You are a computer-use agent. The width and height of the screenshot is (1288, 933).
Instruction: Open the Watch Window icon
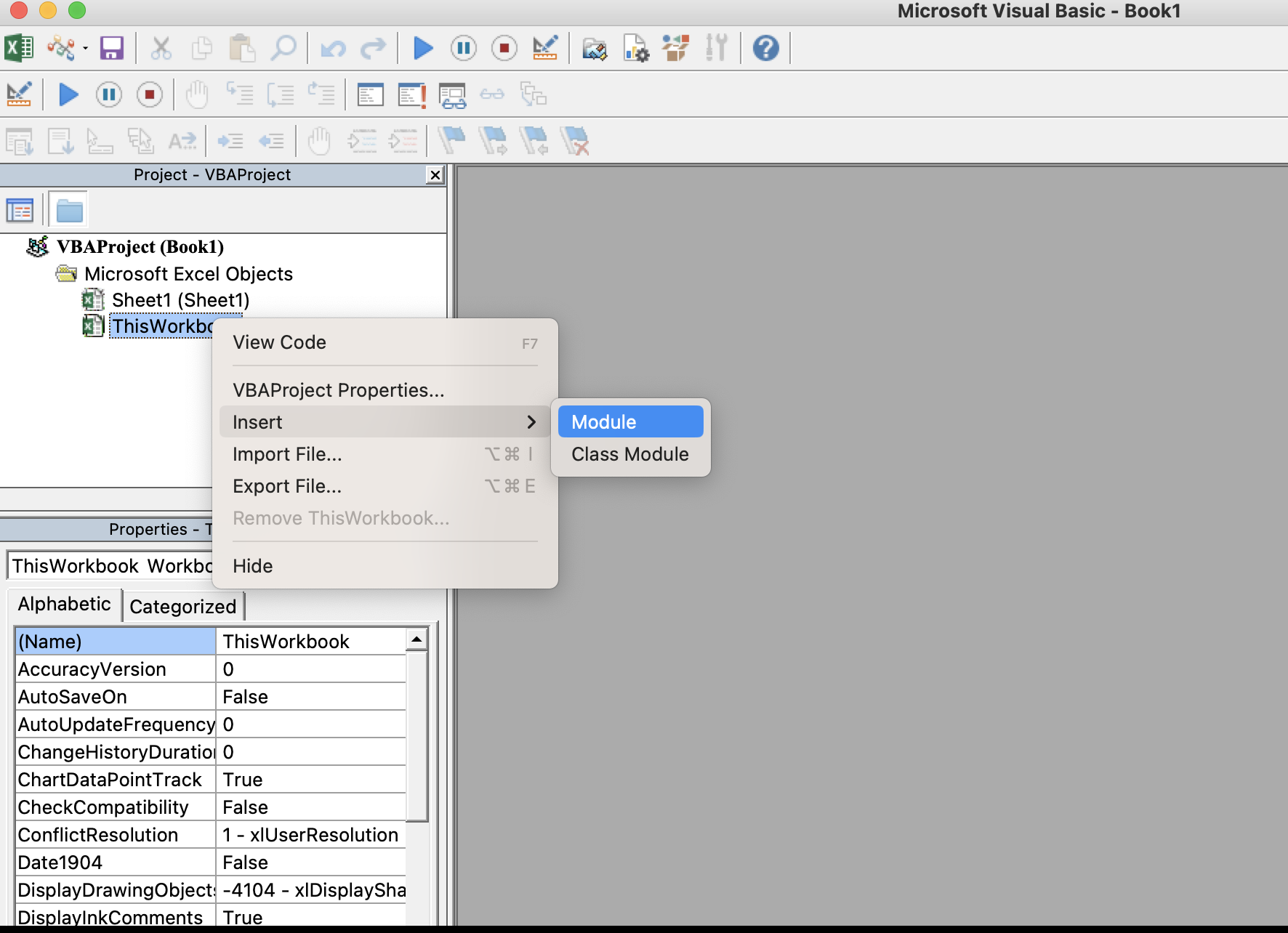[x=453, y=94]
